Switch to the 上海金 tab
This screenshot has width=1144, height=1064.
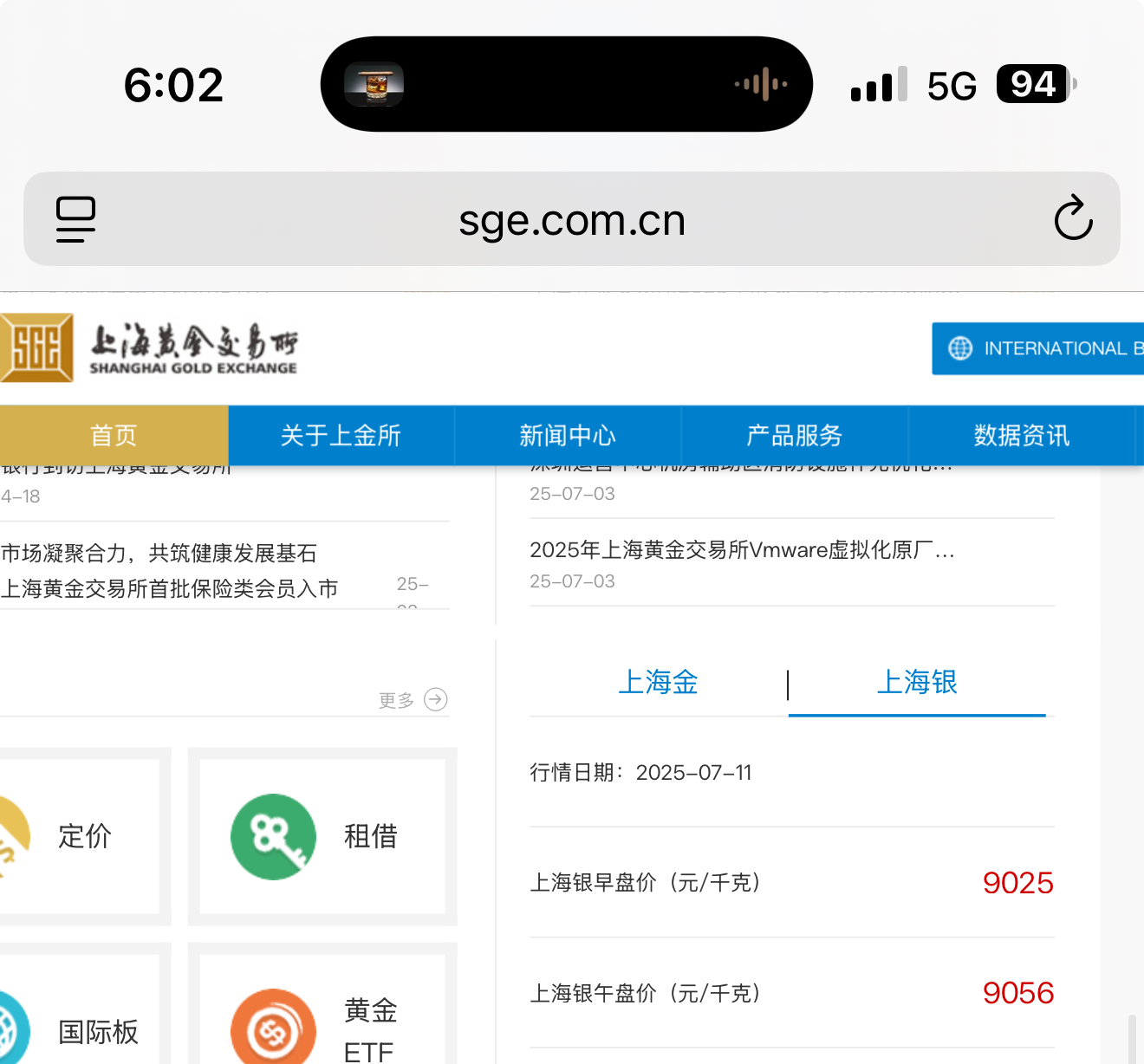(659, 683)
